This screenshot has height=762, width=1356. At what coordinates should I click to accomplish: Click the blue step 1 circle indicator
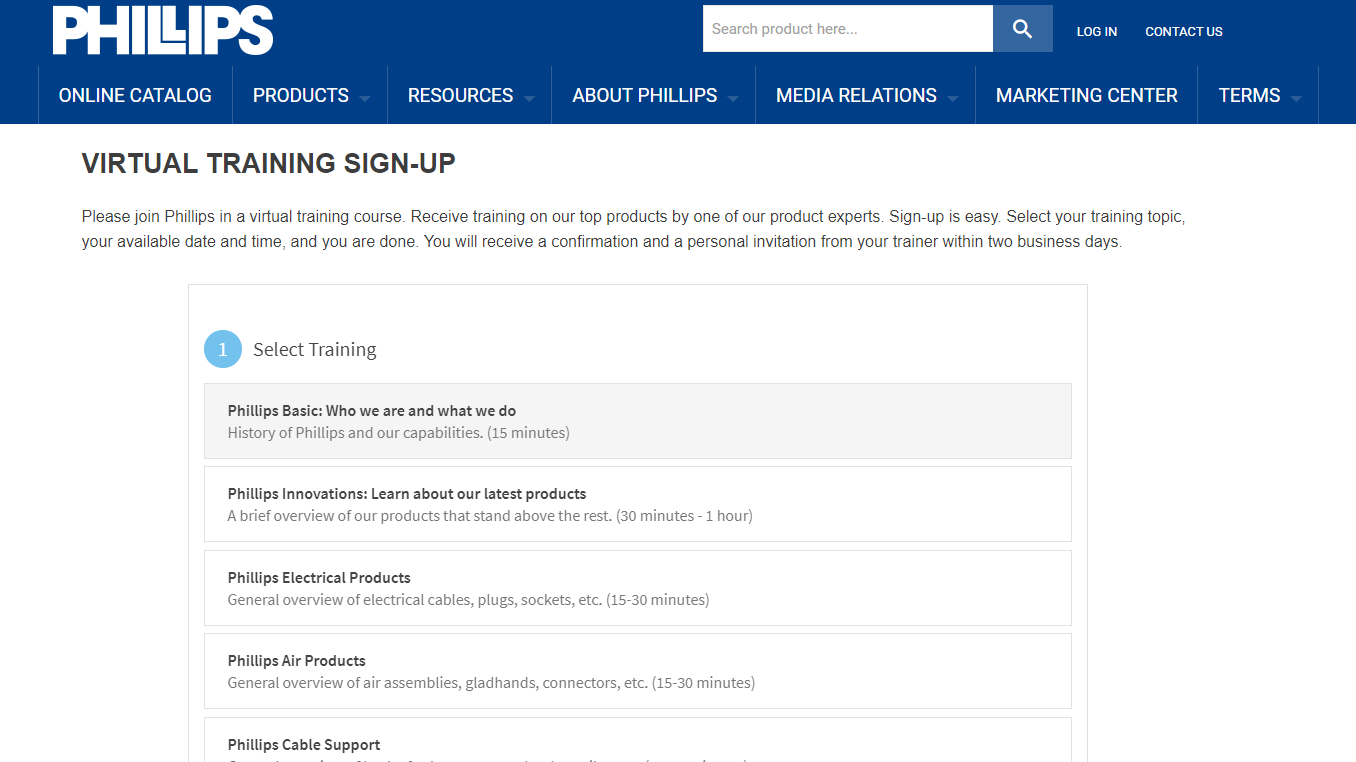pos(223,349)
